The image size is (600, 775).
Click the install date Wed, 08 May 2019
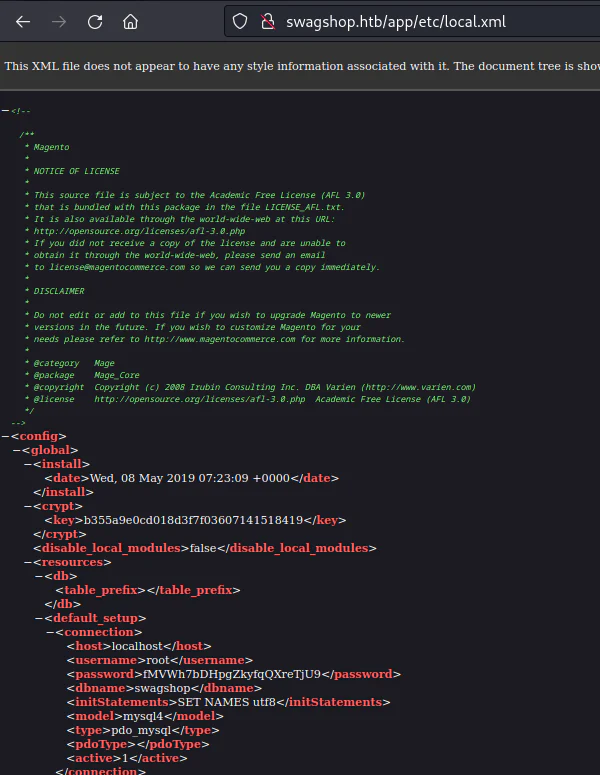pyautogui.click(x=190, y=478)
